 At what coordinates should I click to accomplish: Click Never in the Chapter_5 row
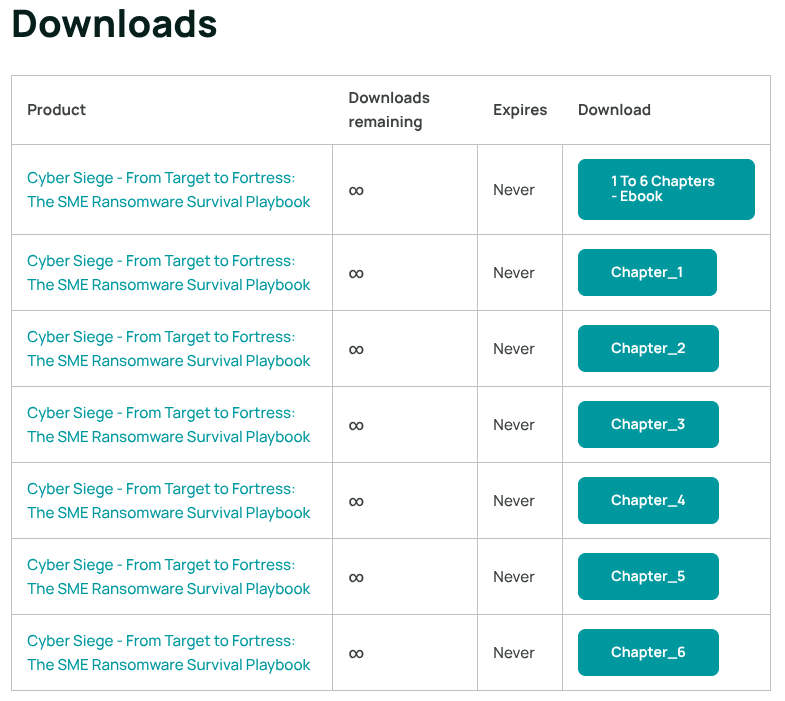(514, 577)
